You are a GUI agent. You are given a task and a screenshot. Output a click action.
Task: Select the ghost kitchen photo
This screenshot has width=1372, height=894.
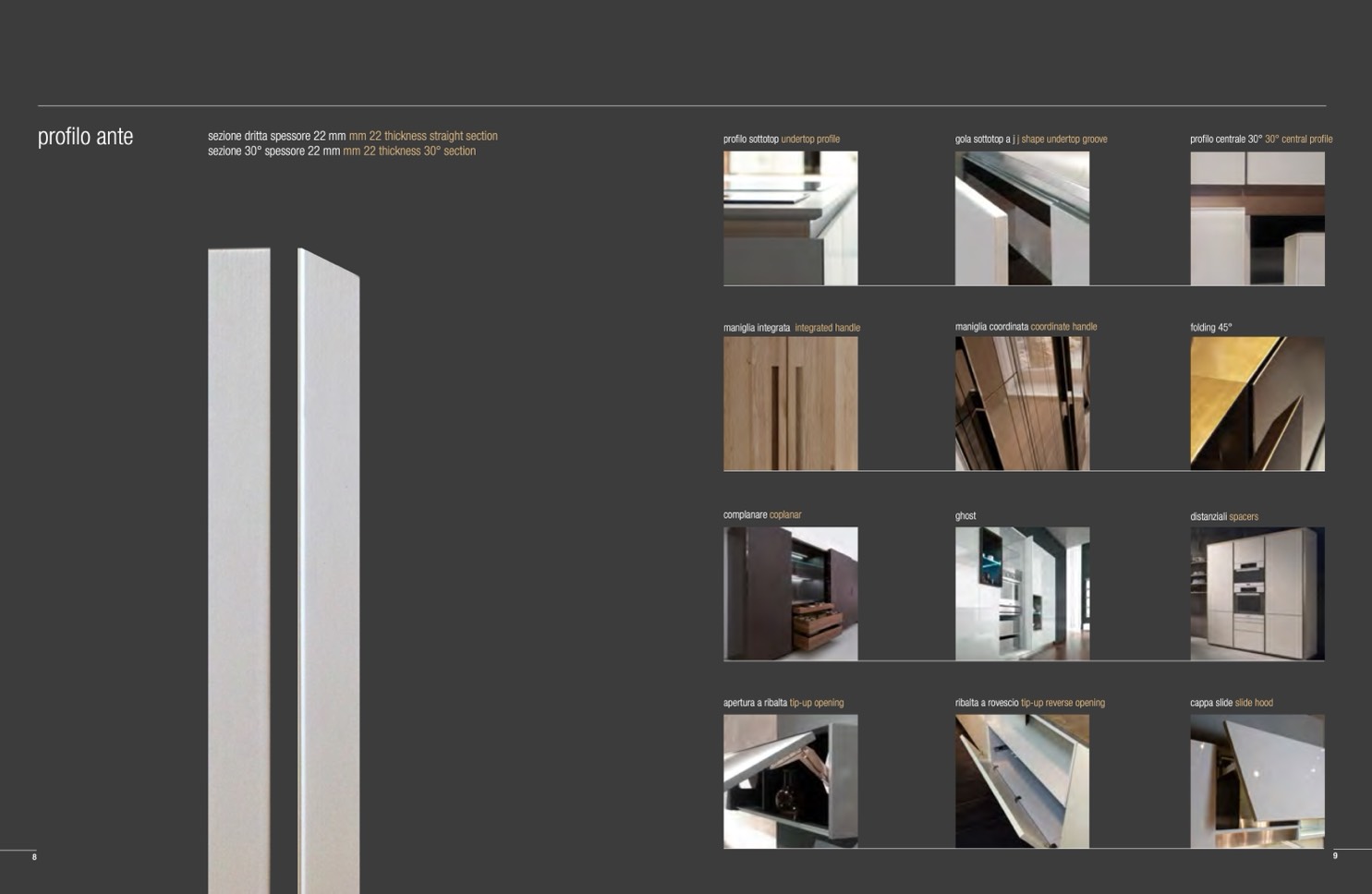[1022, 594]
